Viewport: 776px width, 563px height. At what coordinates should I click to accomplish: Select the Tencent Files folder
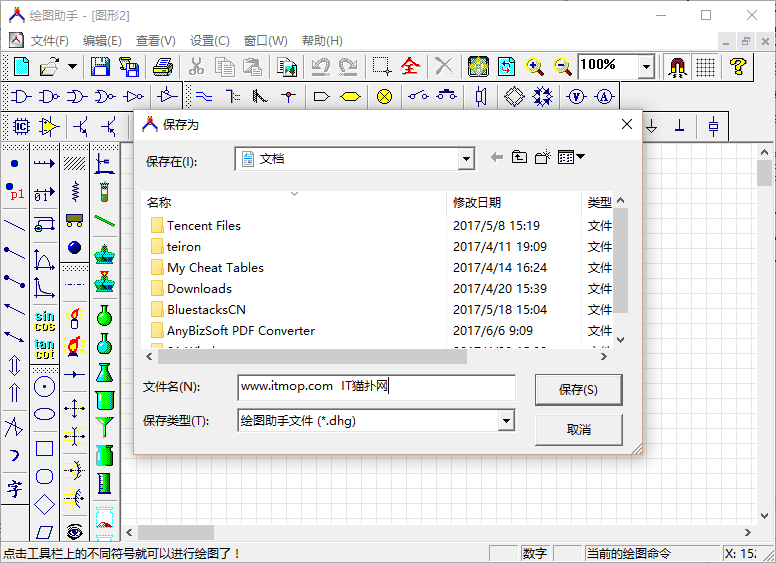tap(196, 226)
